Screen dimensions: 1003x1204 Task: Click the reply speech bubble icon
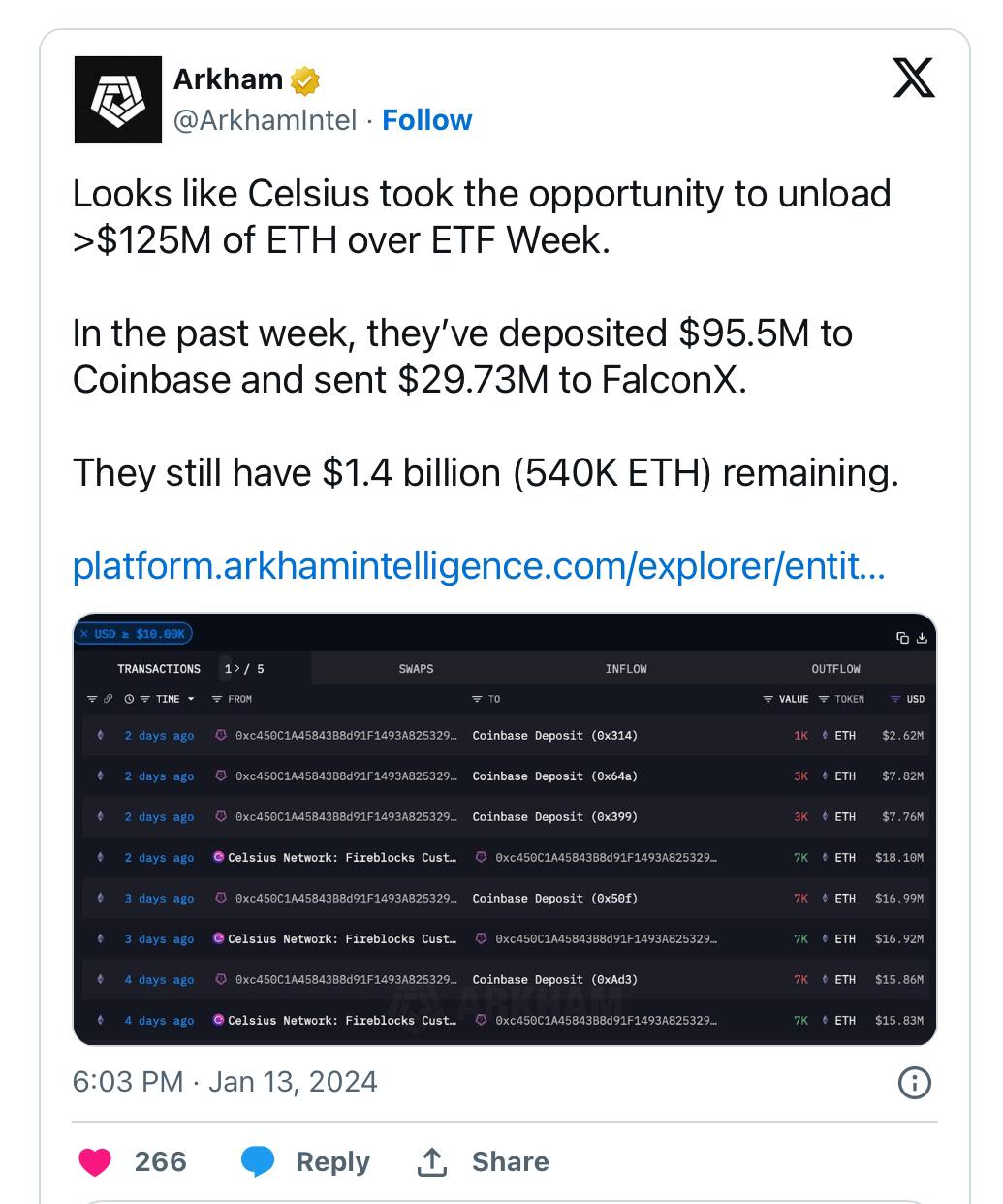[257, 1161]
